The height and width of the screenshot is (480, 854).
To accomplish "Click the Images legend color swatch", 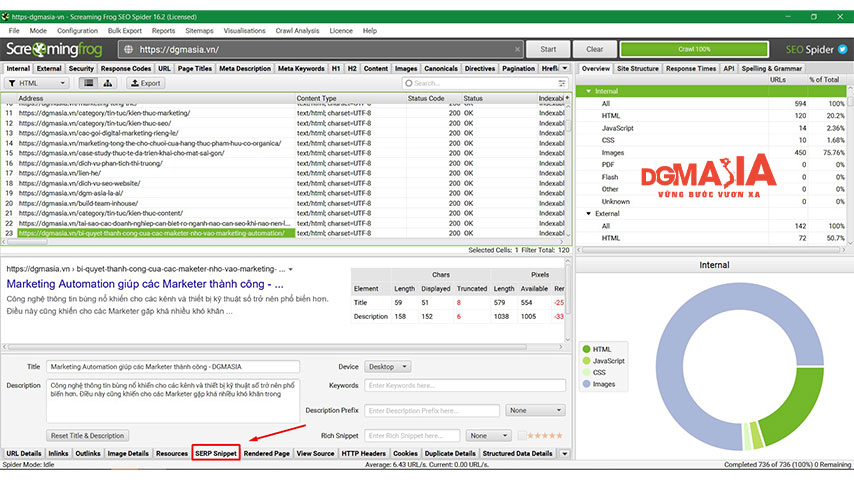I will (x=587, y=384).
